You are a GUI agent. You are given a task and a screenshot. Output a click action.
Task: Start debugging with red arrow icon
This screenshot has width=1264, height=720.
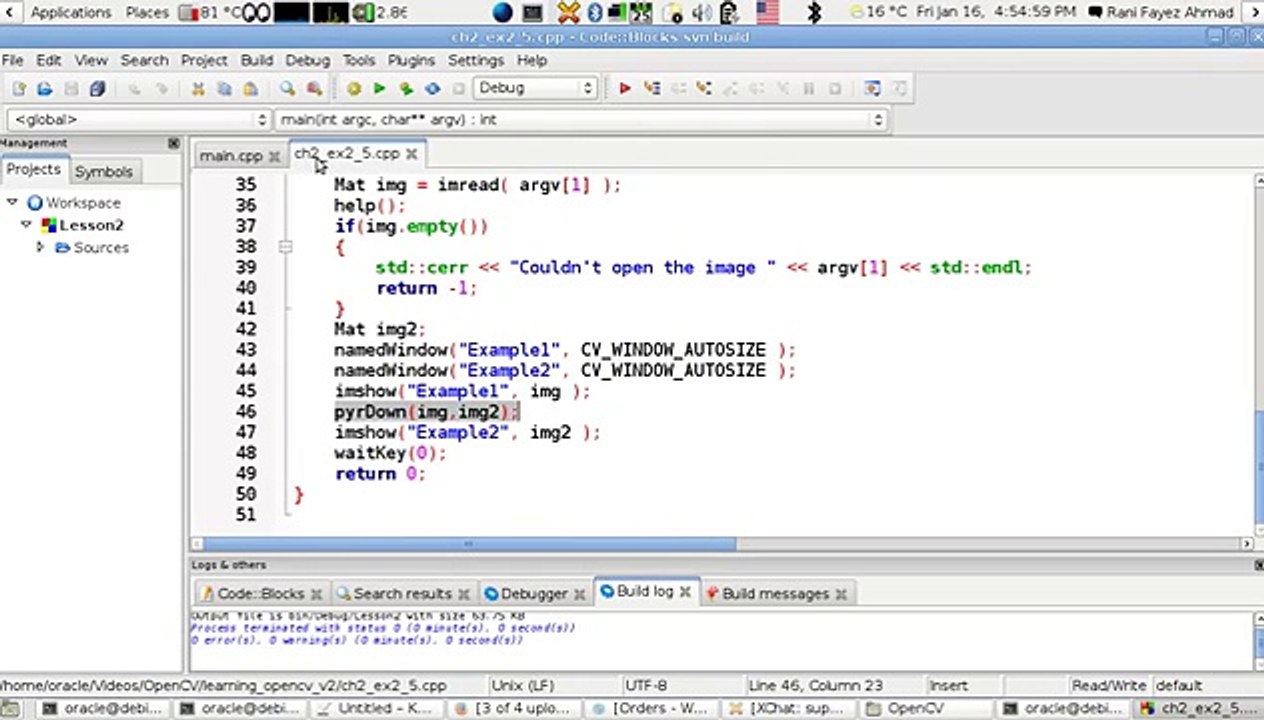(x=625, y=88)
